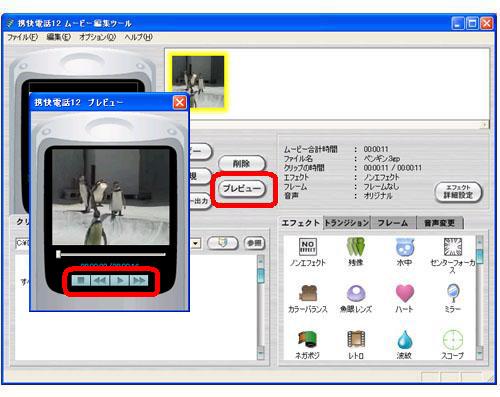Apply the 残像 afterimage effect
Screen dimensions: 500x397
[x=356, y=247]
